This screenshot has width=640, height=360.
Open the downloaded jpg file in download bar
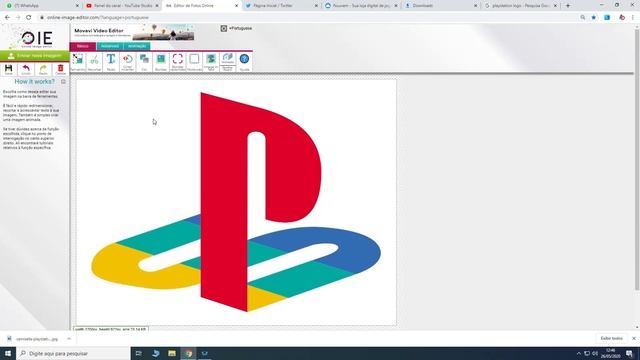click(x=33, y=339)
